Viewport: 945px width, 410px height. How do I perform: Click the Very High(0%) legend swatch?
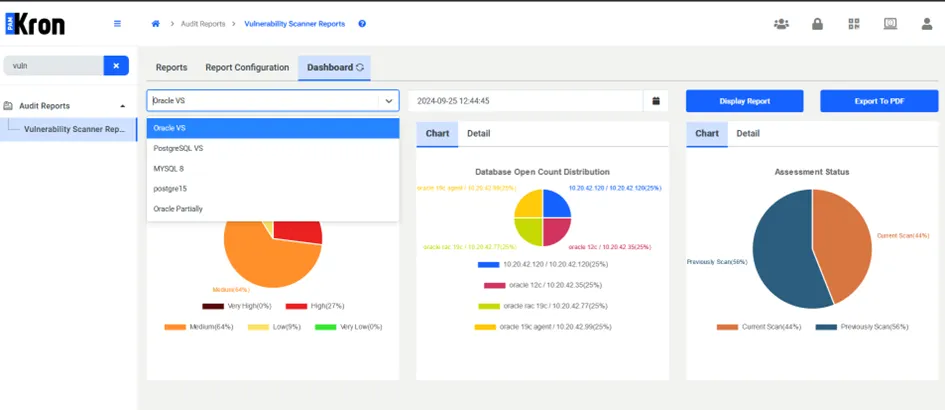coord(213,306)
